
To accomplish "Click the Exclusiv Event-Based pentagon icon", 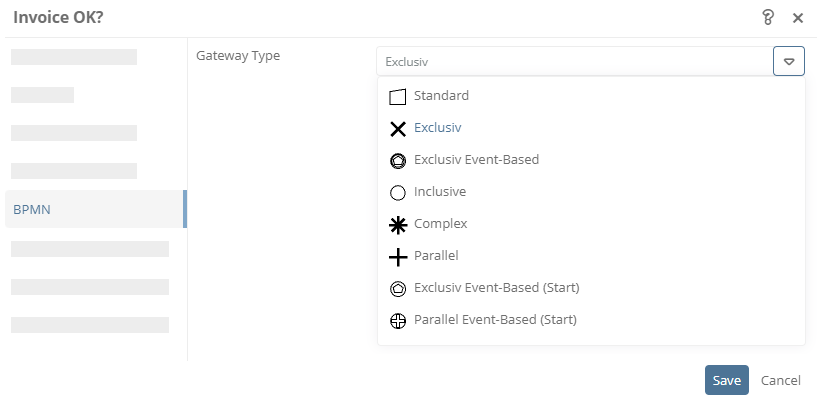I will pos(398,161).
